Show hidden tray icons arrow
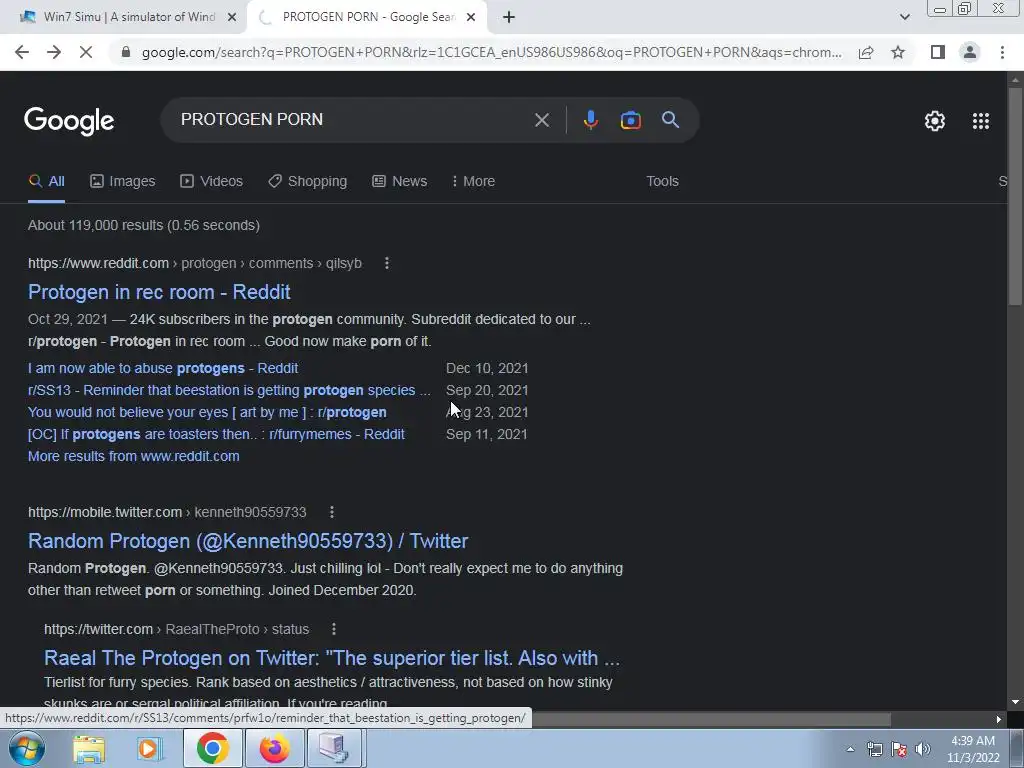Image resolution: width=1024 pixels, height=768 pixels. [850, 749]
